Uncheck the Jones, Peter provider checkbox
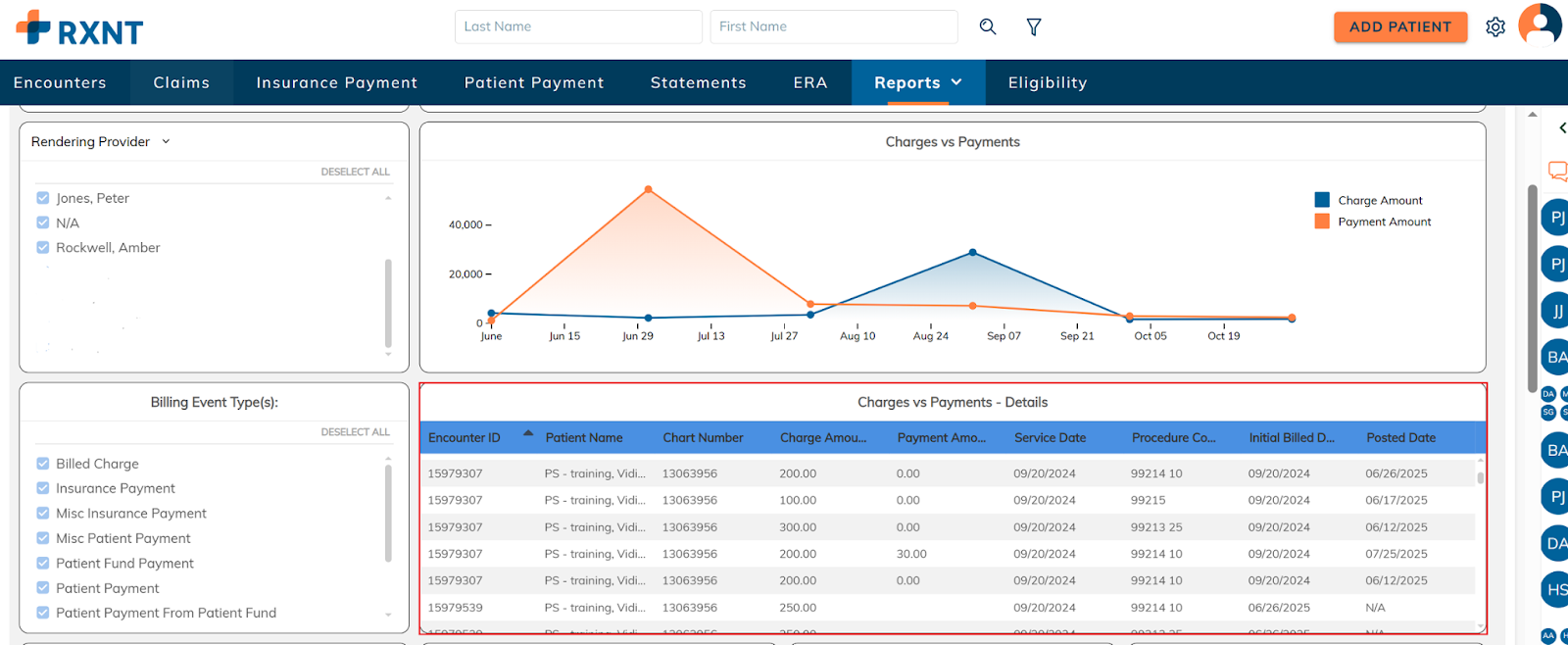This screenshot has height=645, width=1568. pyautogui.click(x=43, y=198)
